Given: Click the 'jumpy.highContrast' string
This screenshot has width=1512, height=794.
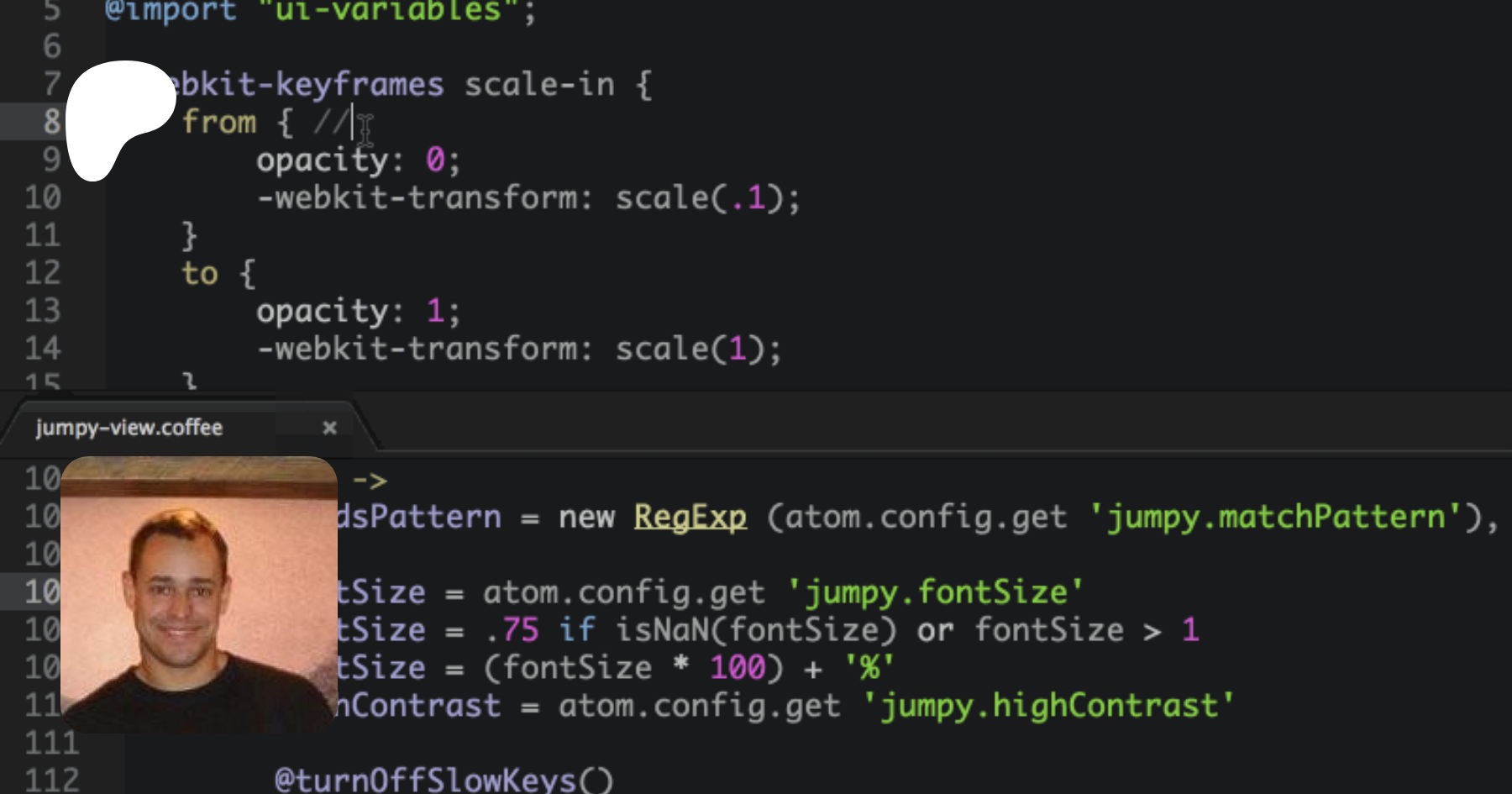Looking at the screenshot, I should tap(1048, 706).
